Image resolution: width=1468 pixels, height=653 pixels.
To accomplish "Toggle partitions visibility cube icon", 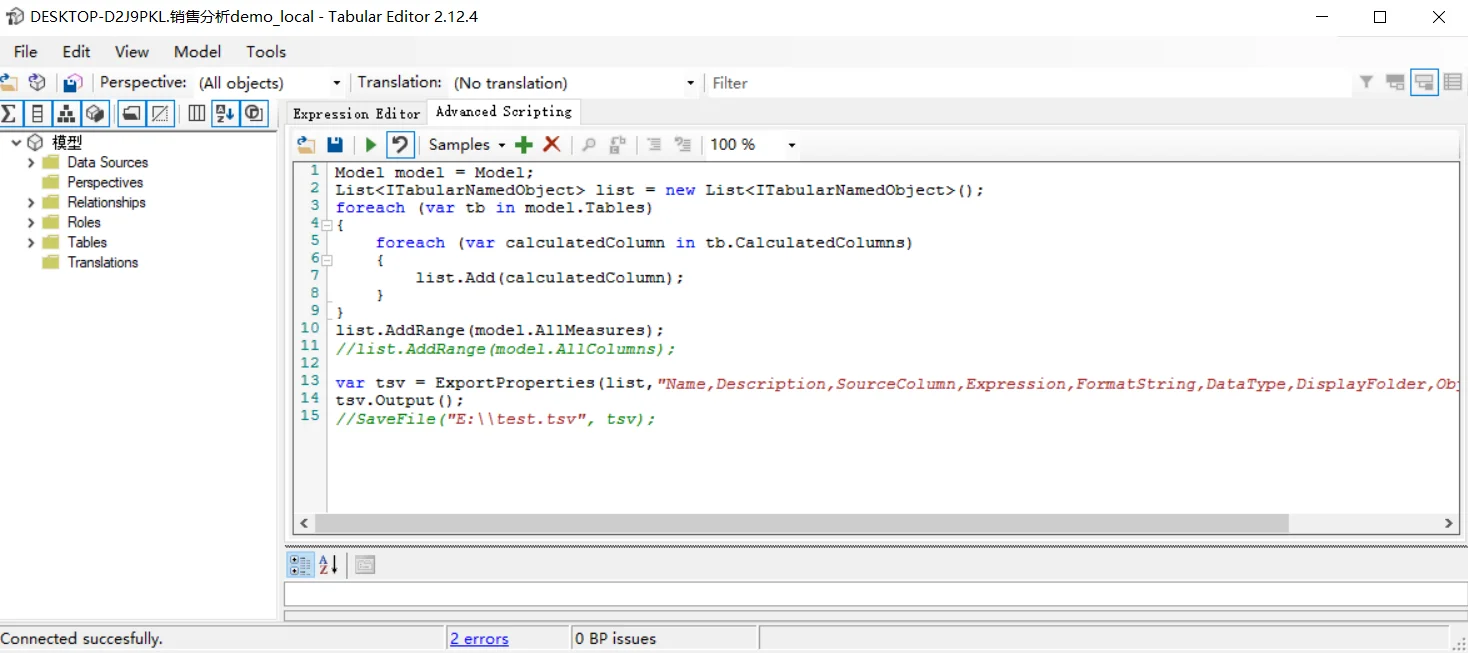I will (95, 113).
